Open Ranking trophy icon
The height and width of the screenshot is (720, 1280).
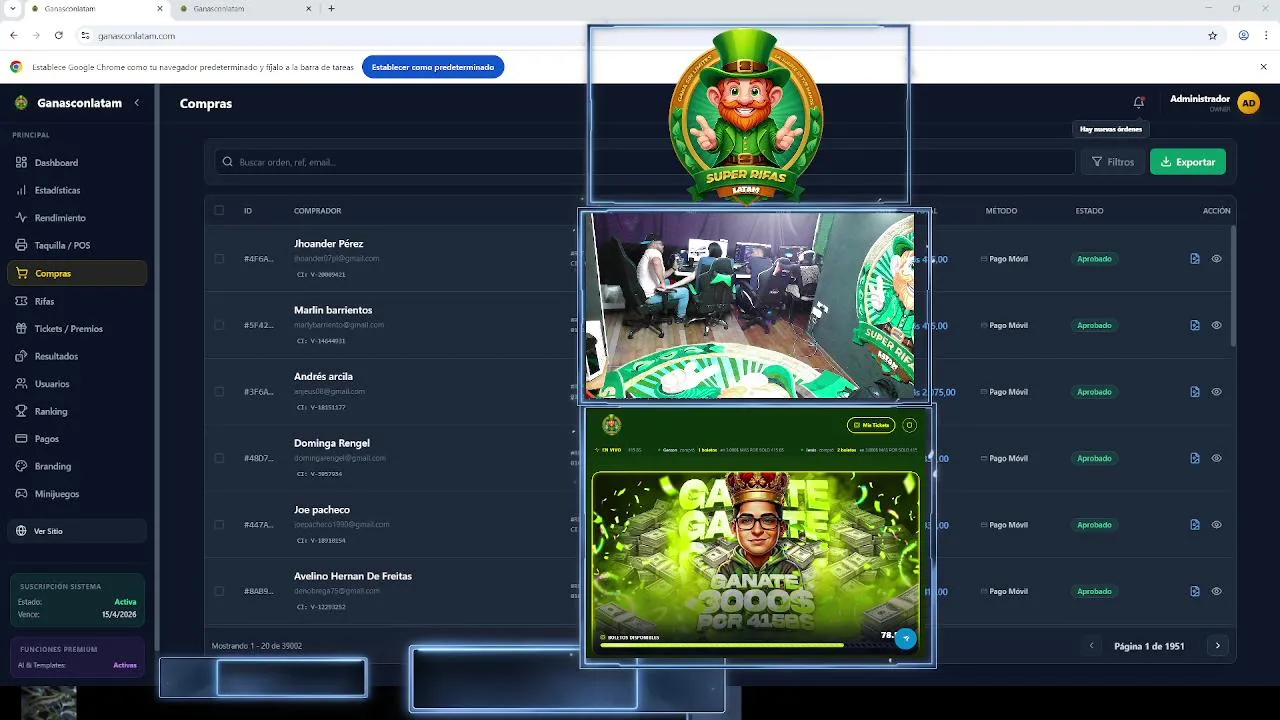[x=22, y=411]
